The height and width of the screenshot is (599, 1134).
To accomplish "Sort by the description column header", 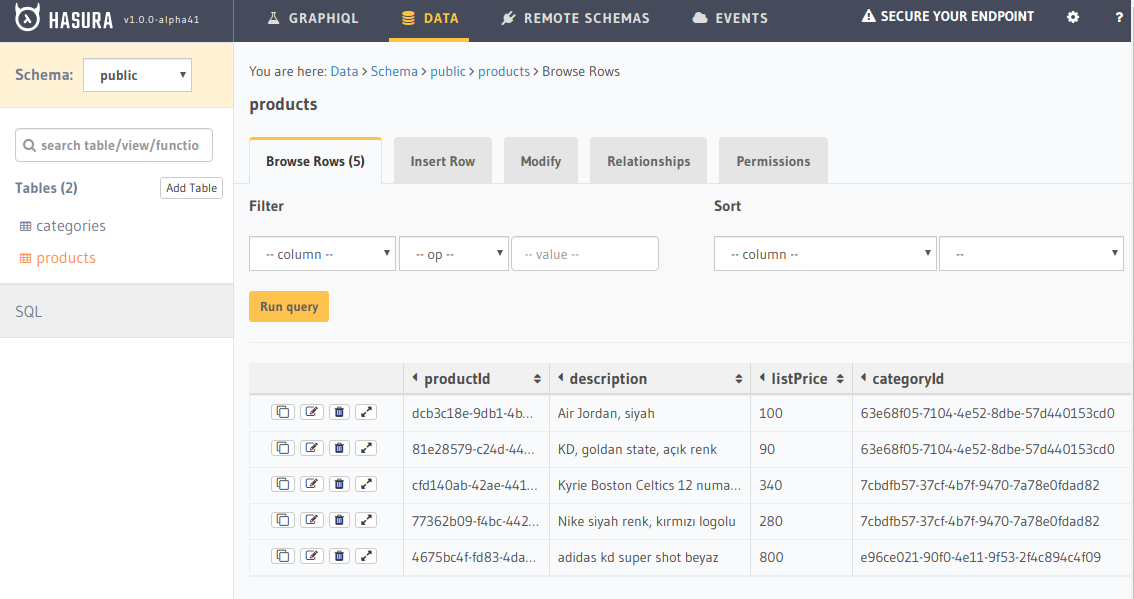I will point(607,379).
